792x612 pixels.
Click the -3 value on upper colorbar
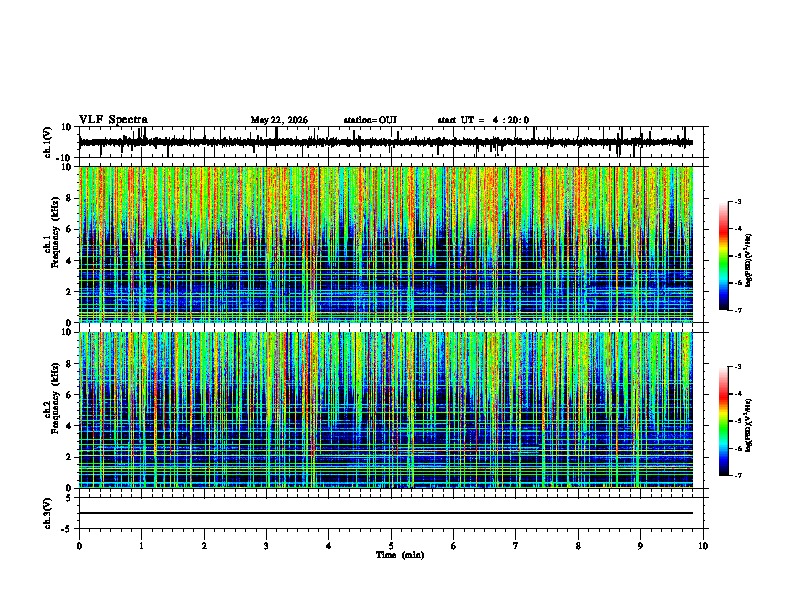pos(737,202)
